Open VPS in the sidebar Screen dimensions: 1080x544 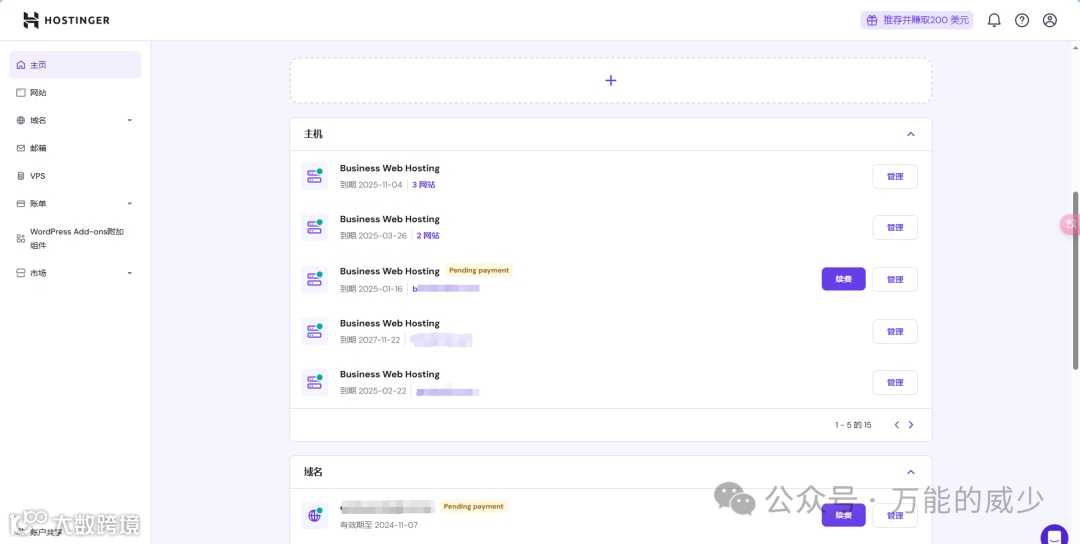75,176
